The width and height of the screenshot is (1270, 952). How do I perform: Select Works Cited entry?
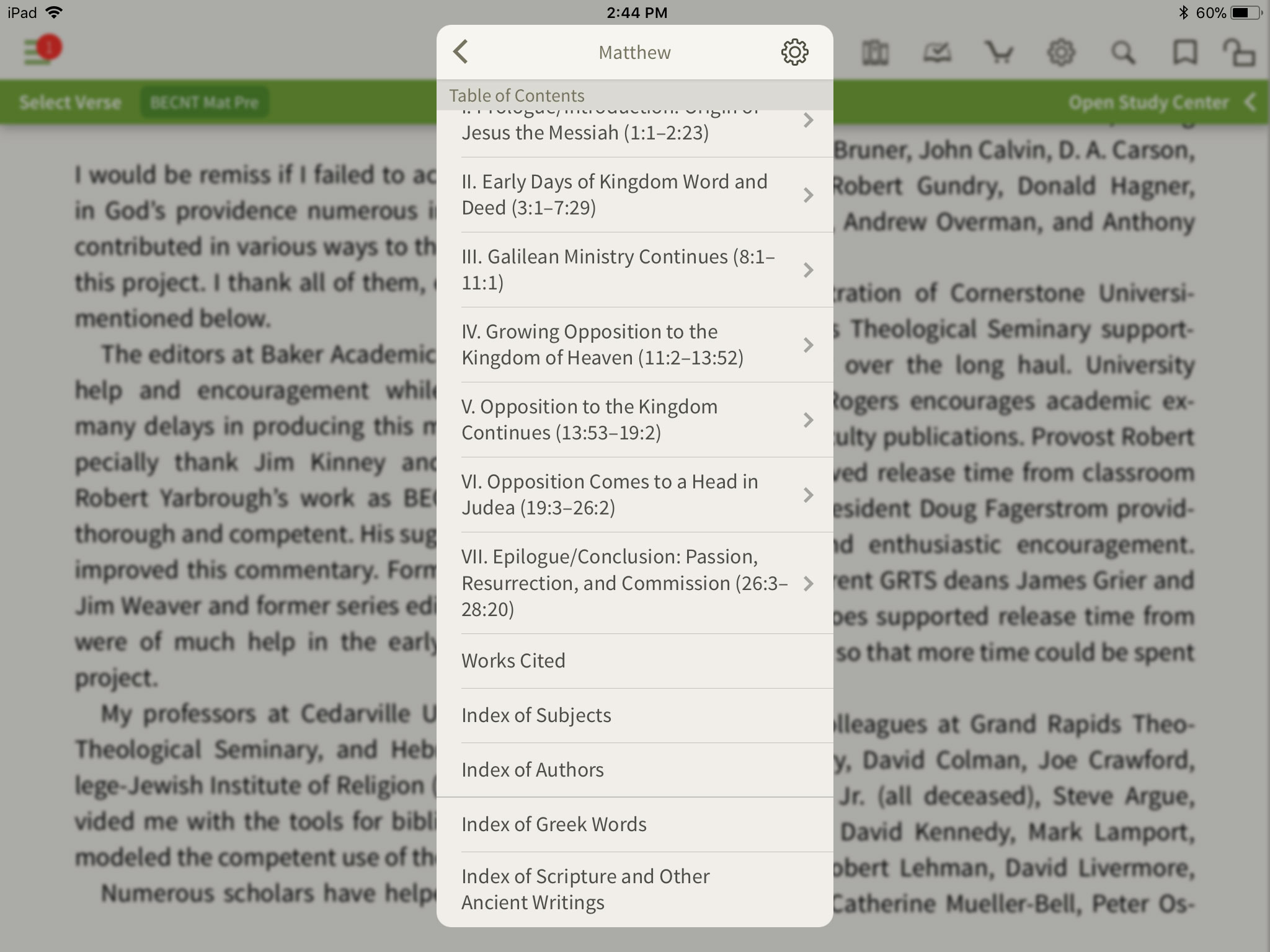[513, 661]
